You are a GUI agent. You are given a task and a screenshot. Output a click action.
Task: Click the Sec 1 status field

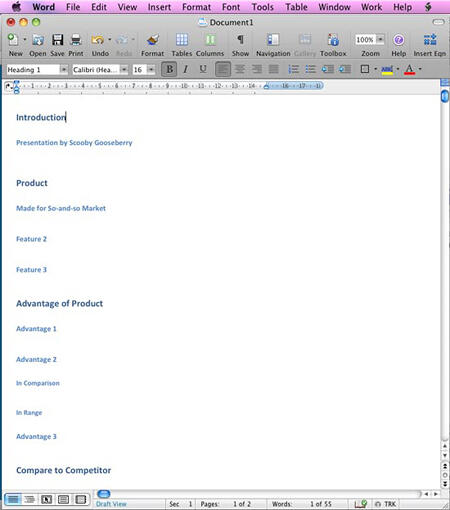[x=181, y=504]
